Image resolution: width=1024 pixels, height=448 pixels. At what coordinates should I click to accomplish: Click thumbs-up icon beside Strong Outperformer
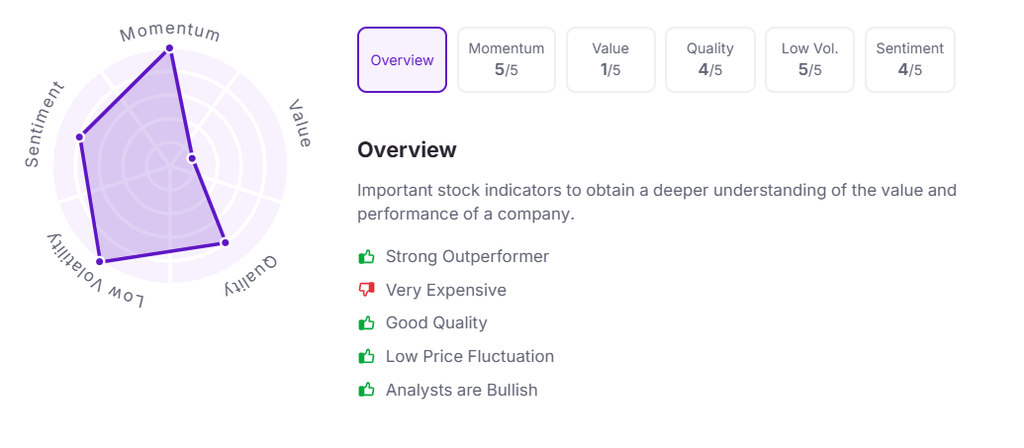366,257
